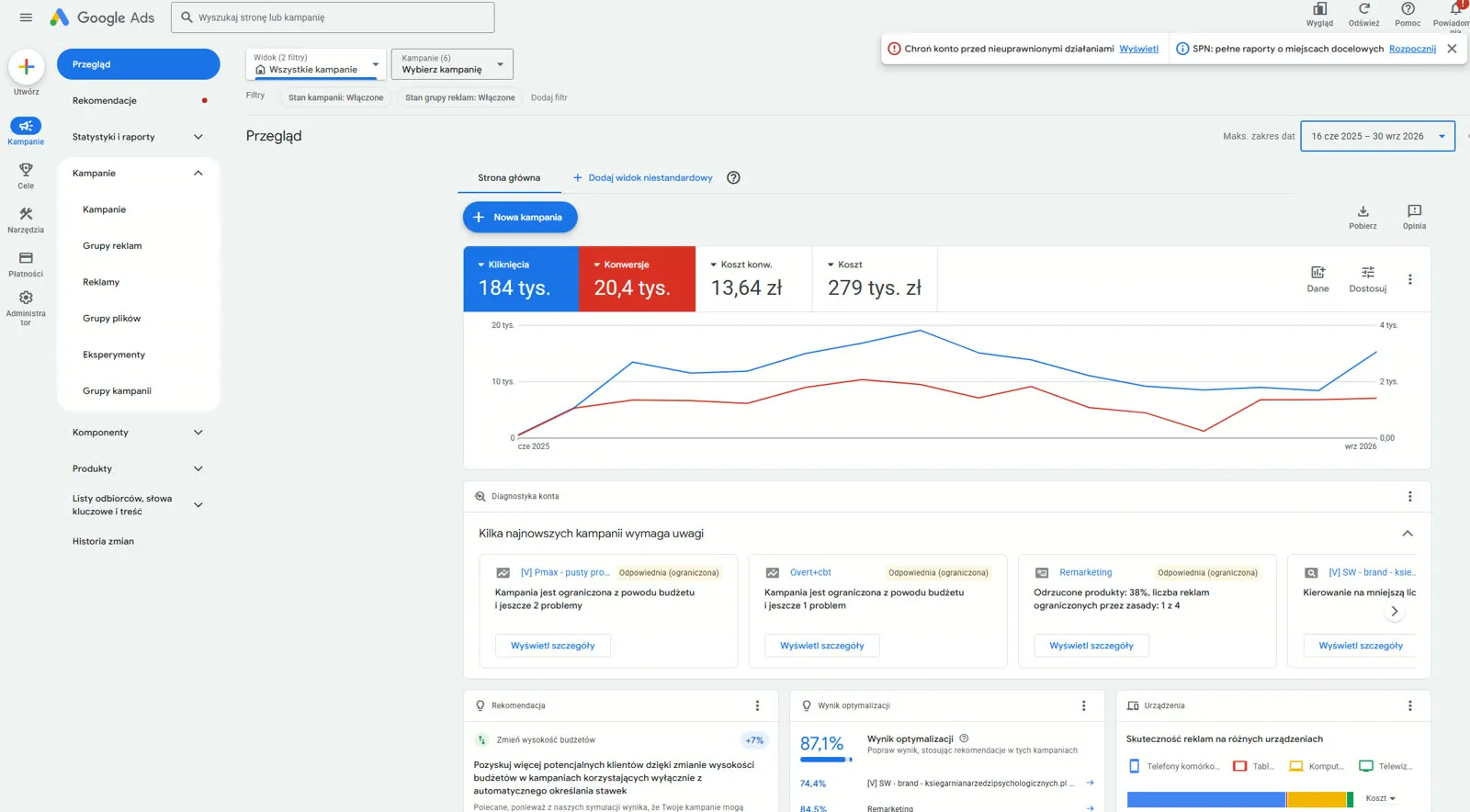
Task: Expand Komponenty section
Action: (198, 433)
